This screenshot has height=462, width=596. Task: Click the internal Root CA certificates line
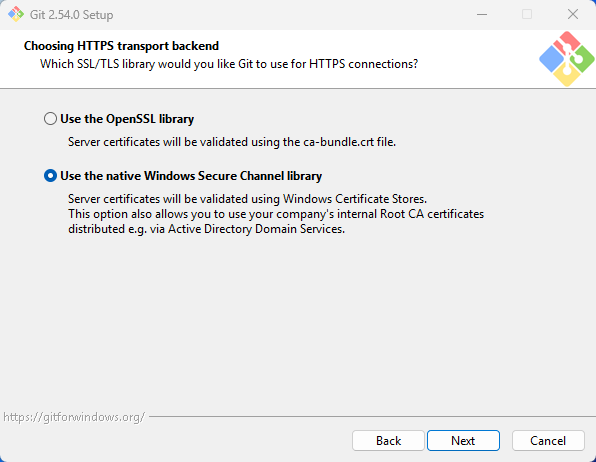(276, 214)
